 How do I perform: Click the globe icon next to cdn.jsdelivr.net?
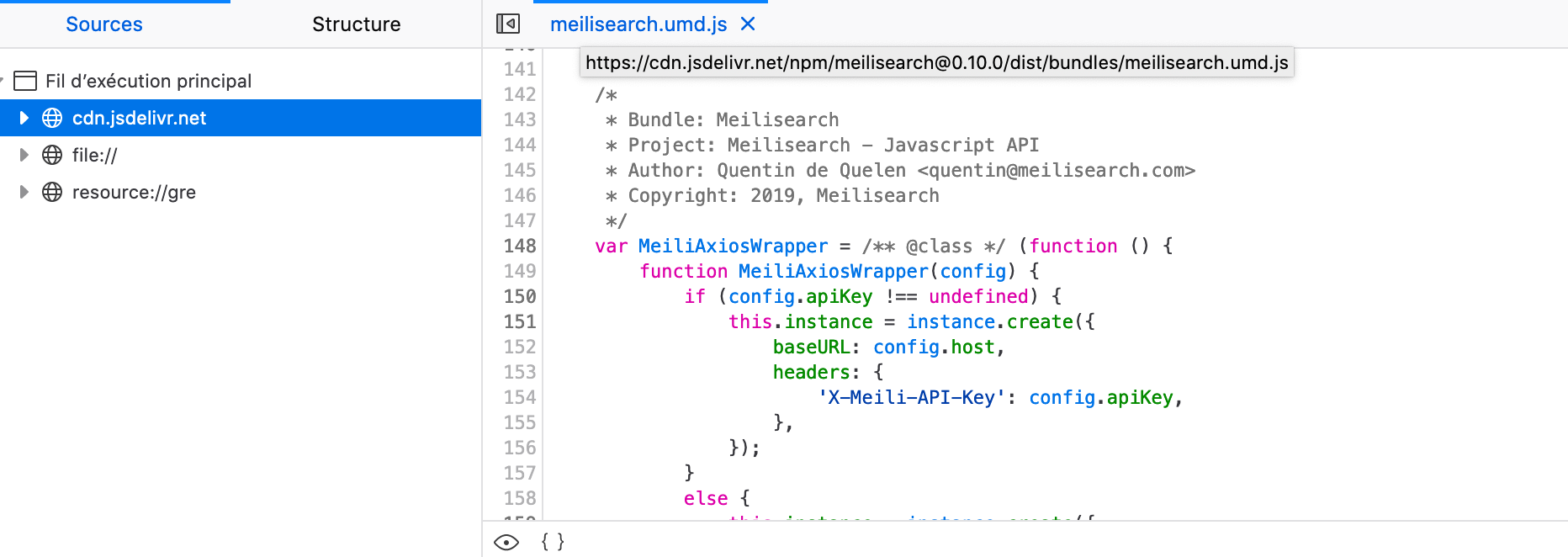[x=52, y=118]
